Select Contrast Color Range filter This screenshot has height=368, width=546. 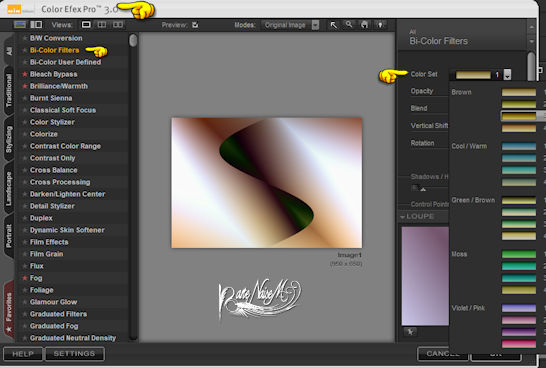[65, 146]
